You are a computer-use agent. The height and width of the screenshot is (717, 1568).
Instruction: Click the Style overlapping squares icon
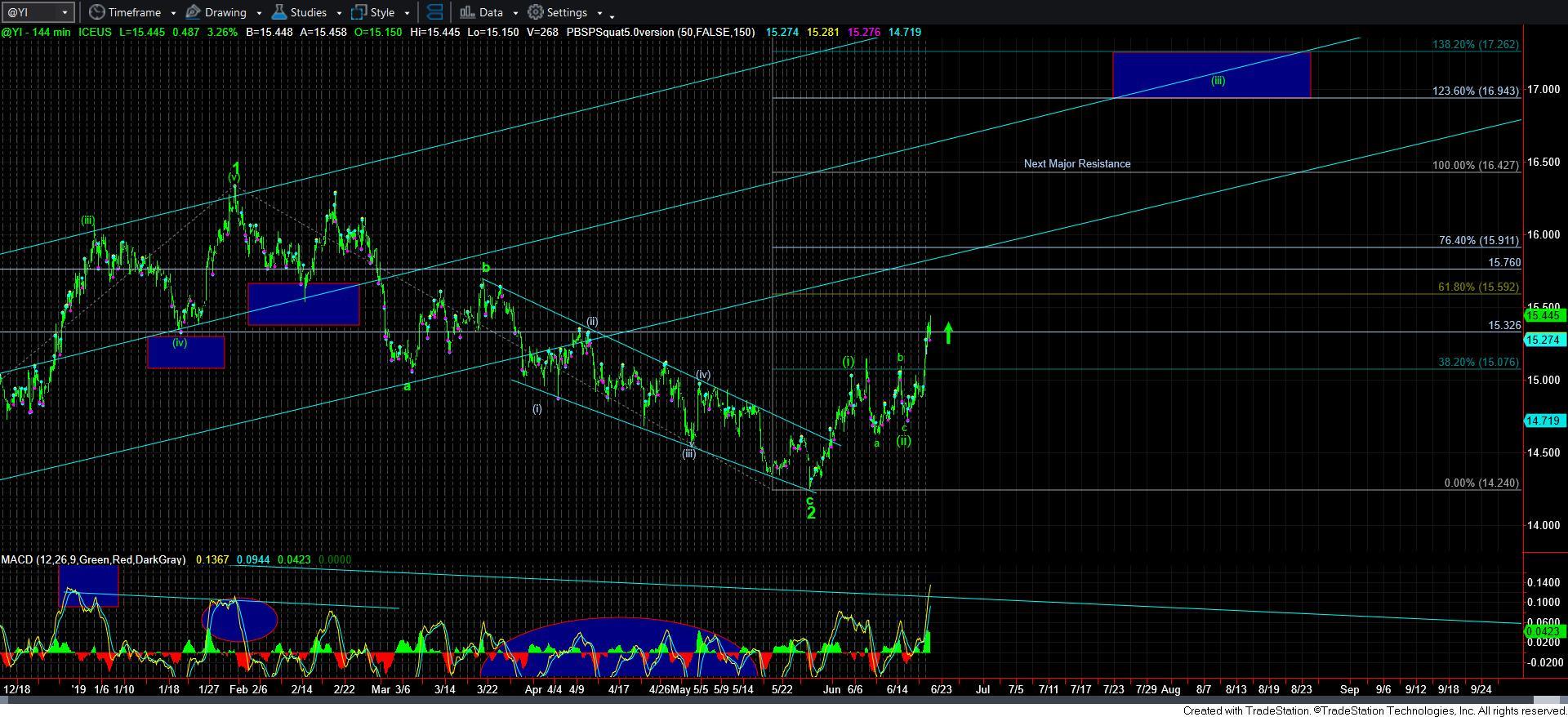(x=359, y=12)
